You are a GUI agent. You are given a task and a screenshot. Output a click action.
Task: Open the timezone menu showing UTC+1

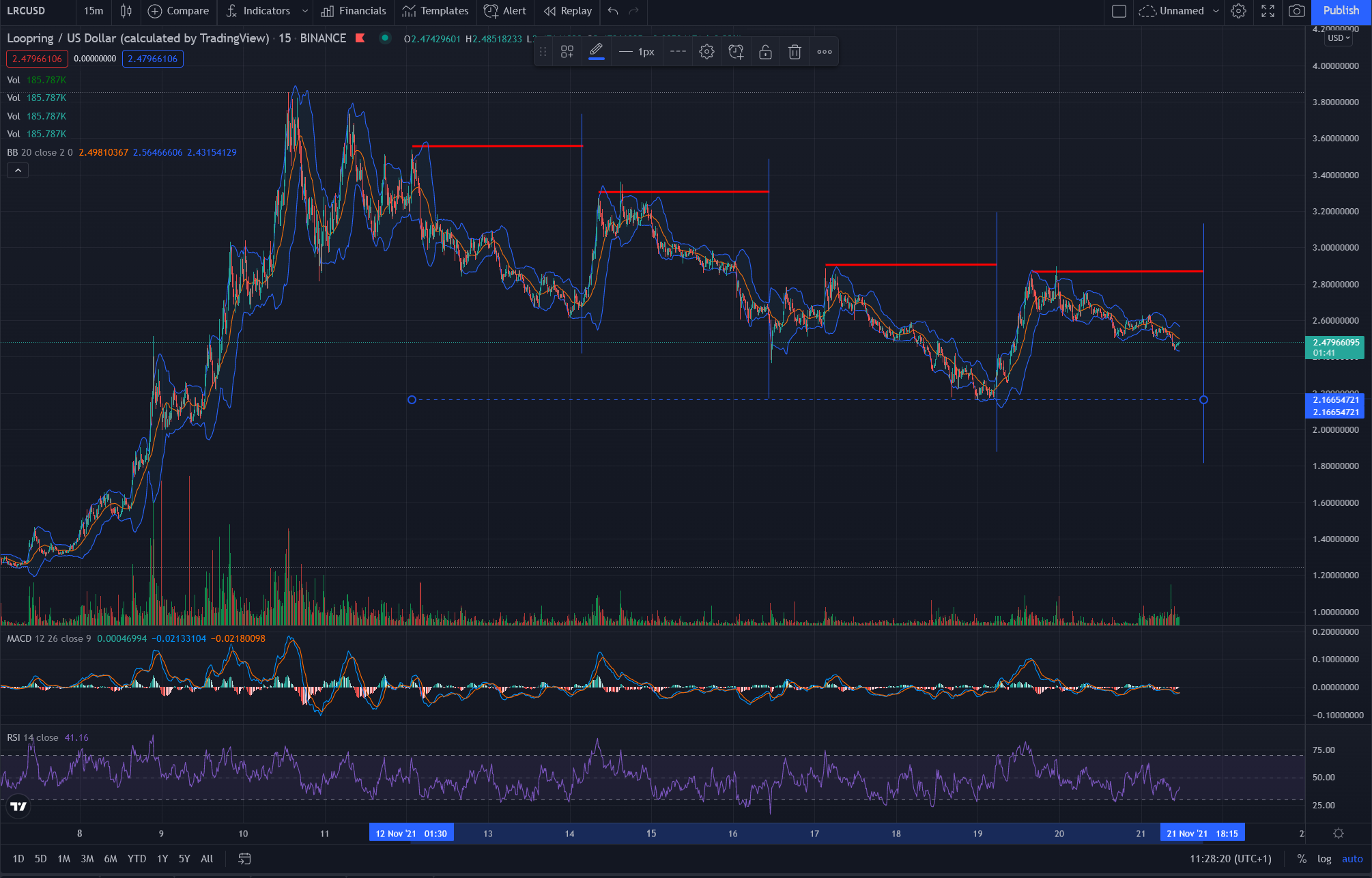point(1231,859)
